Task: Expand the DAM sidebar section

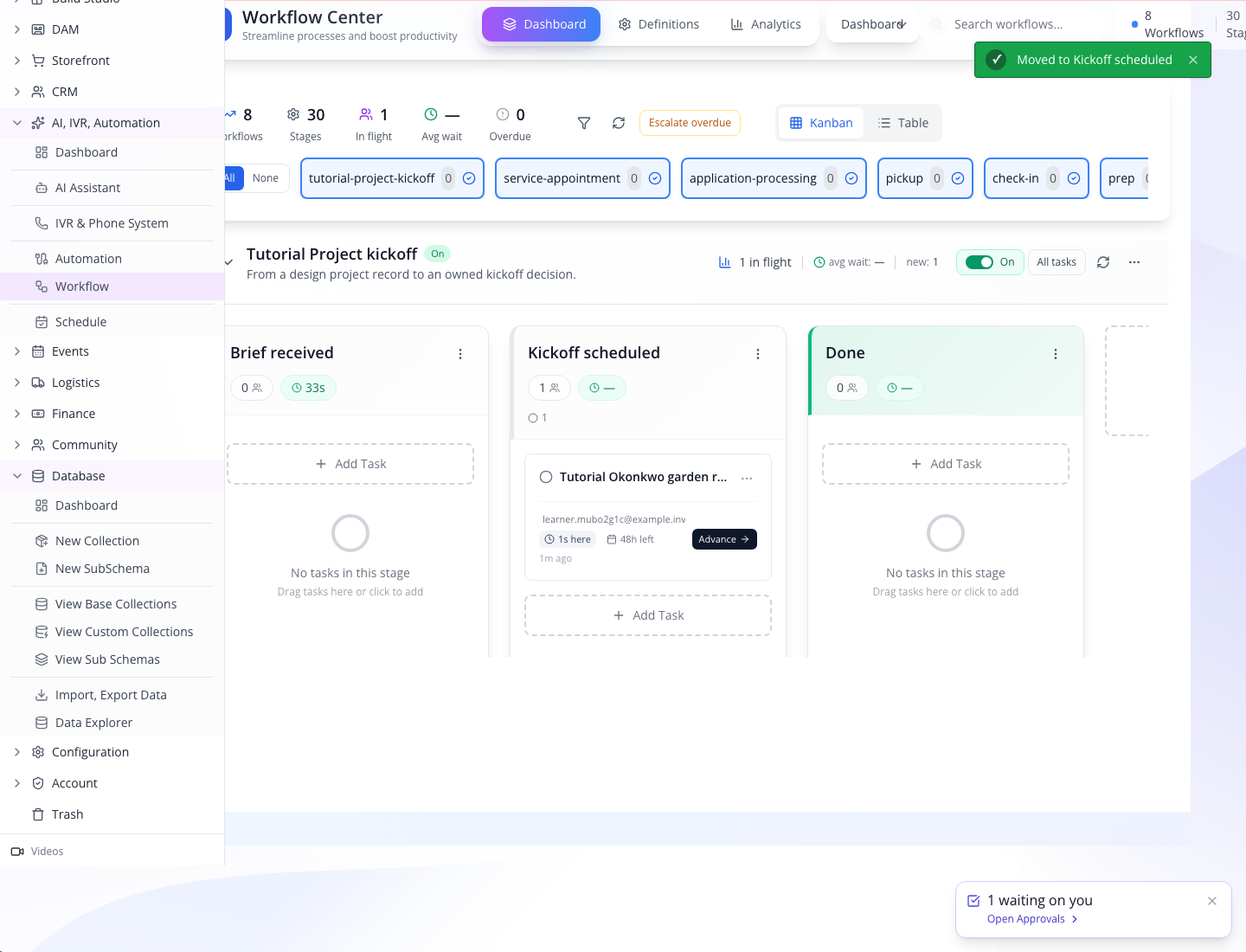Action: (x=17, y=29)
